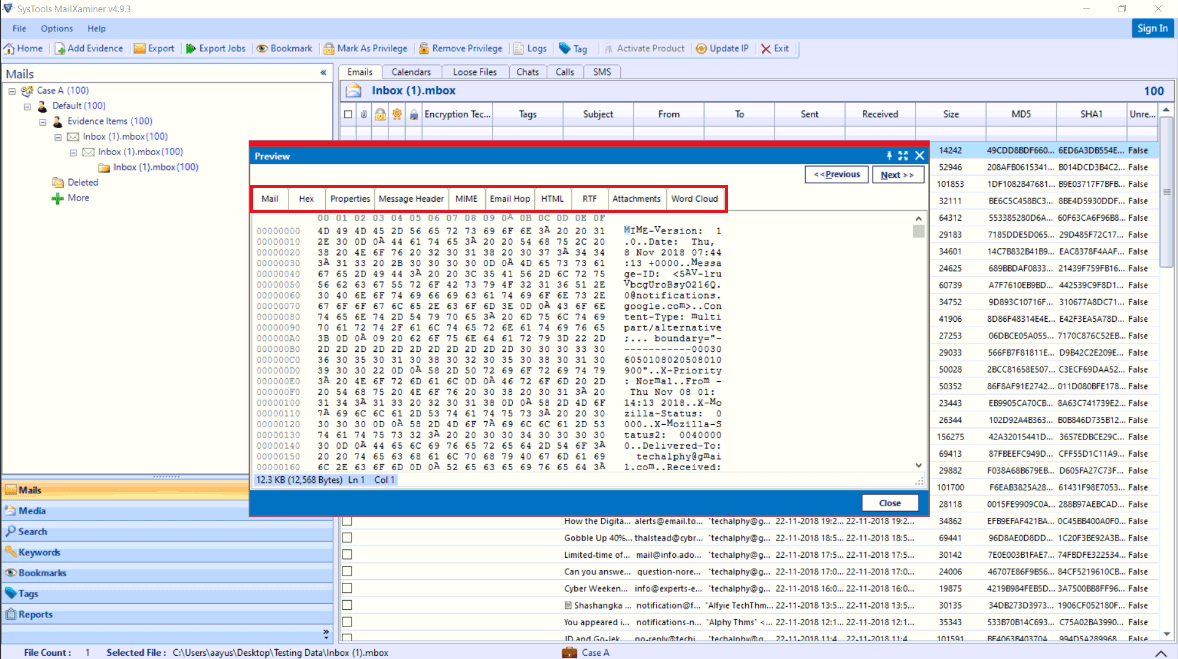Check the 'Limited-time of...' email row
1178x659 pixels.
[x=347, y=555]
